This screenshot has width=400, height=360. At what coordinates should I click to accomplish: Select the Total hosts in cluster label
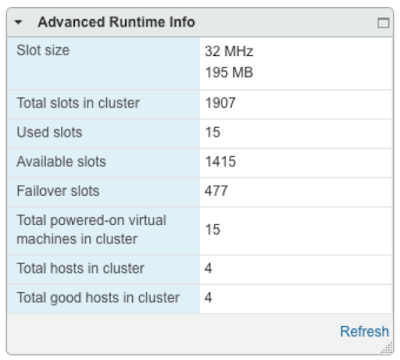pos(80,268)
